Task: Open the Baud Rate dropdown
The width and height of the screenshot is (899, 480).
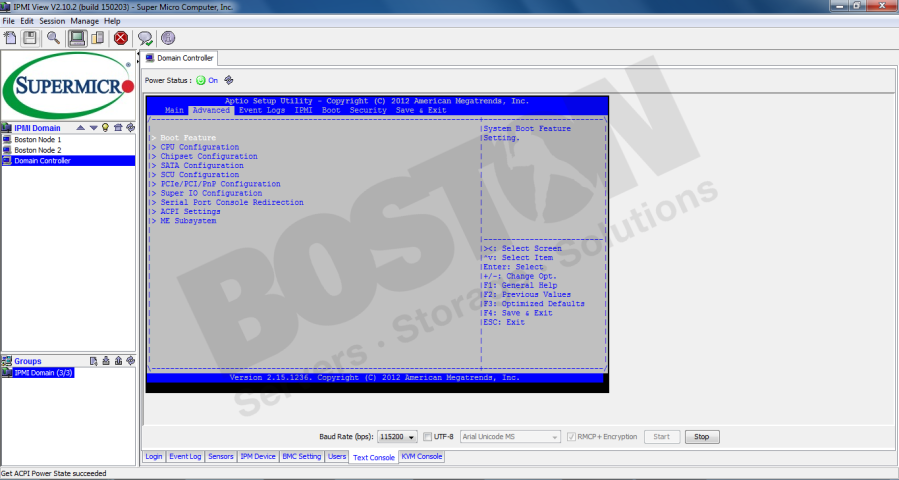Action: [397, 437]
